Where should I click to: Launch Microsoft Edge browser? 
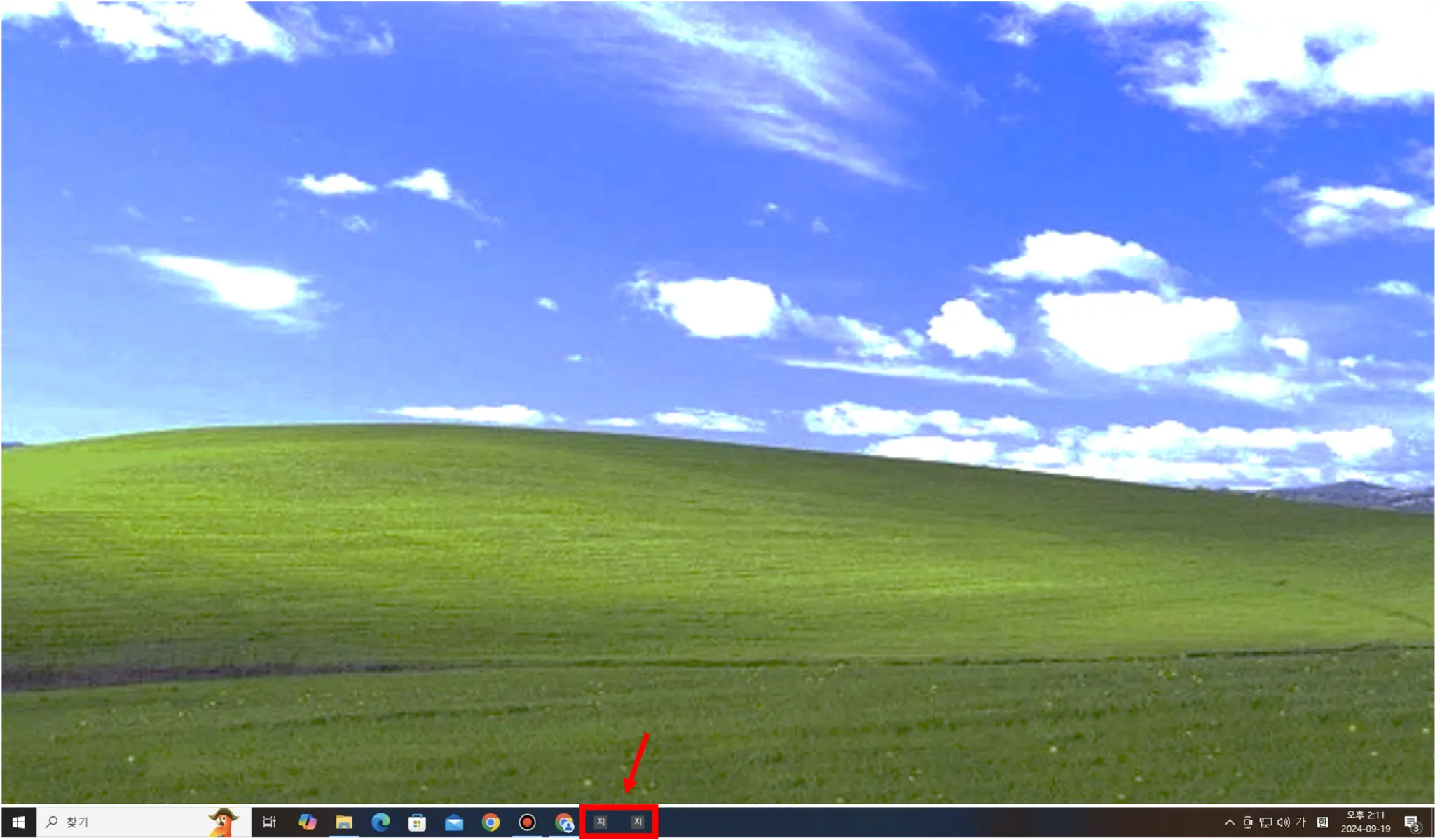(x=380, y=822)
